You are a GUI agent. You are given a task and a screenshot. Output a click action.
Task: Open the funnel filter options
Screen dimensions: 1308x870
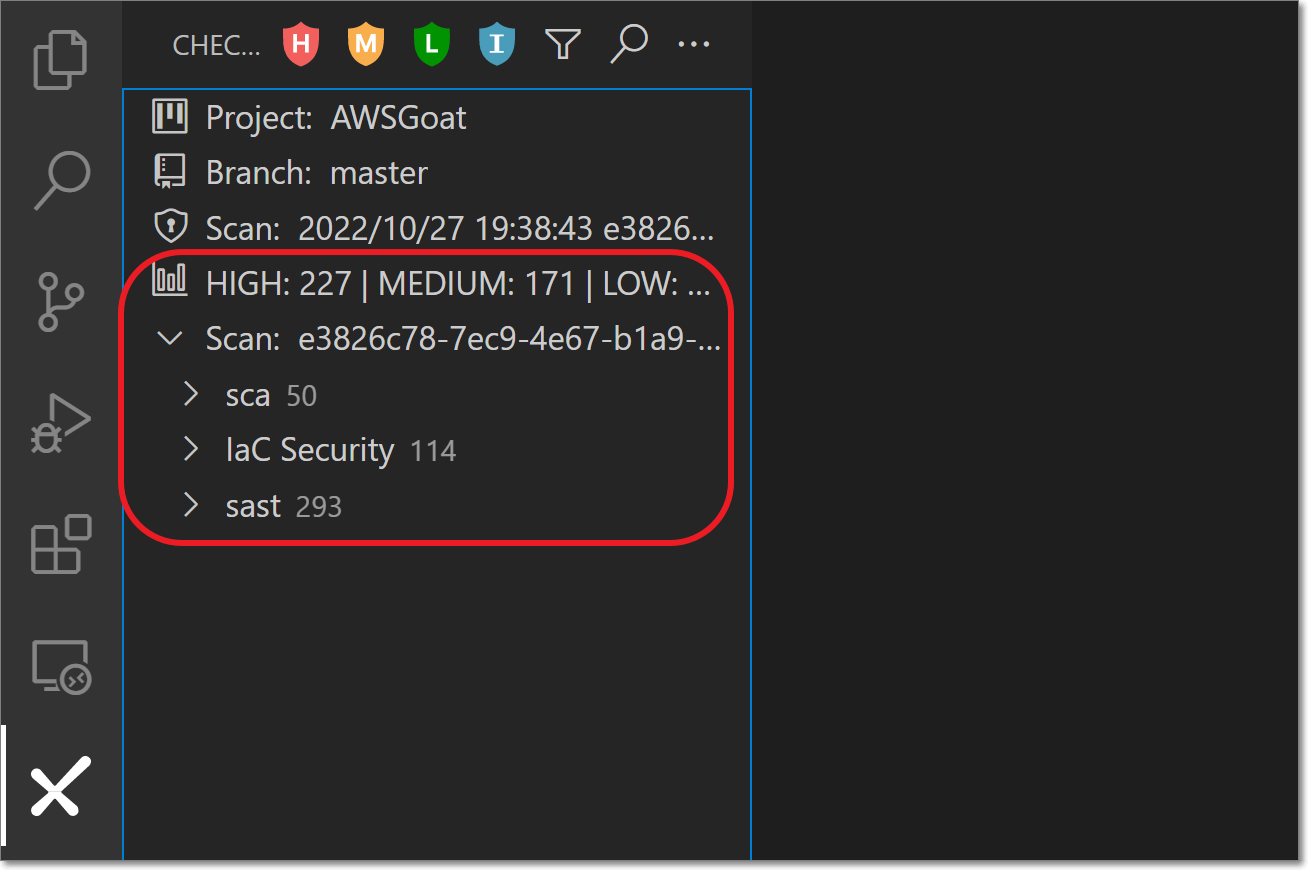[x=562, y=45]
